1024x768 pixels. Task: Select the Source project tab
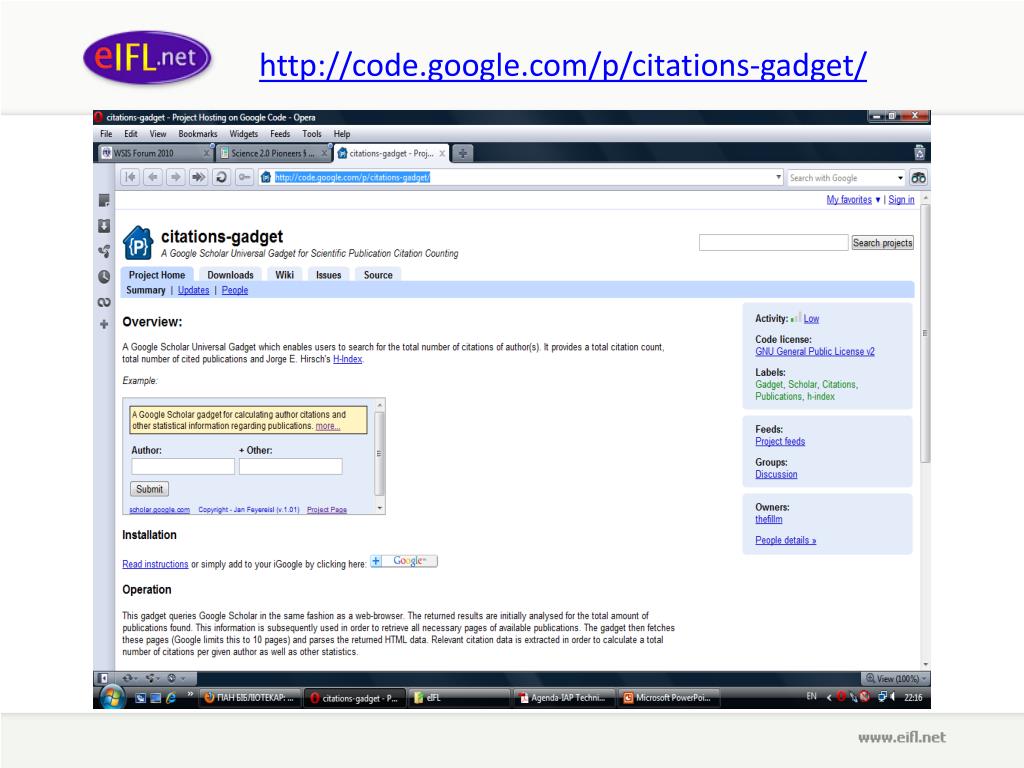click(x=378, y=275)
